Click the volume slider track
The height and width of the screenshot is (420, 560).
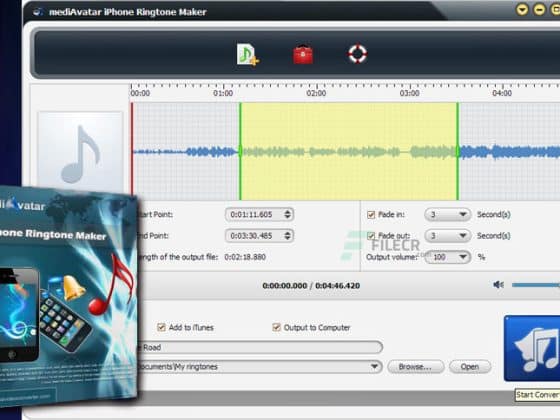point(536,285)
